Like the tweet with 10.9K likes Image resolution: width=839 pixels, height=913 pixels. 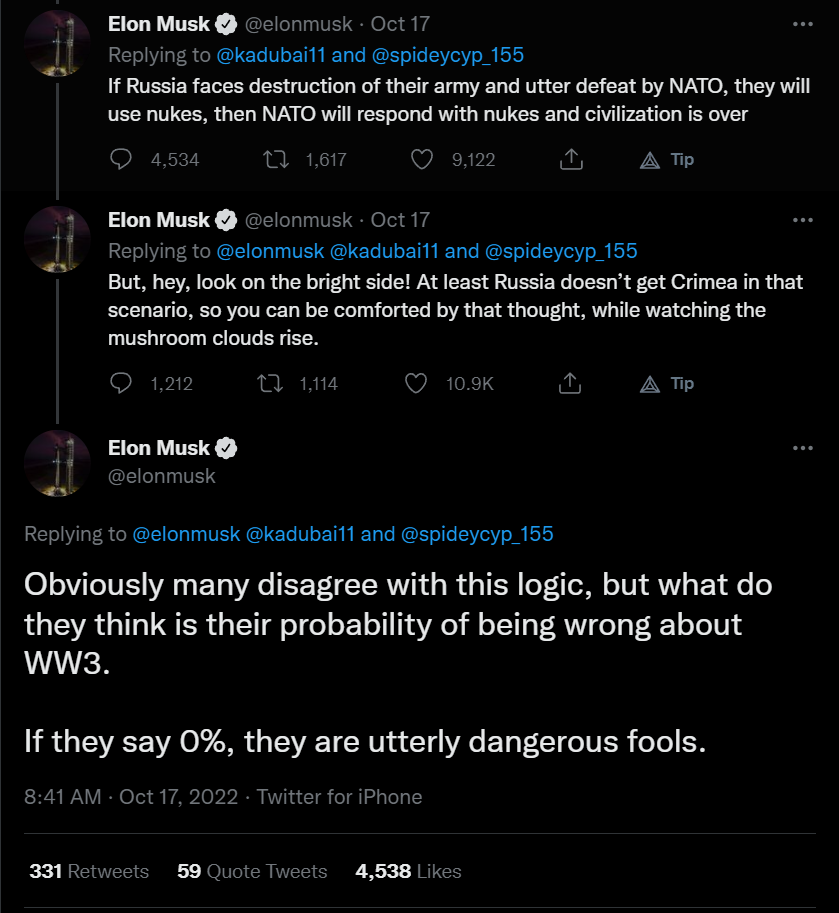(417, 383)
